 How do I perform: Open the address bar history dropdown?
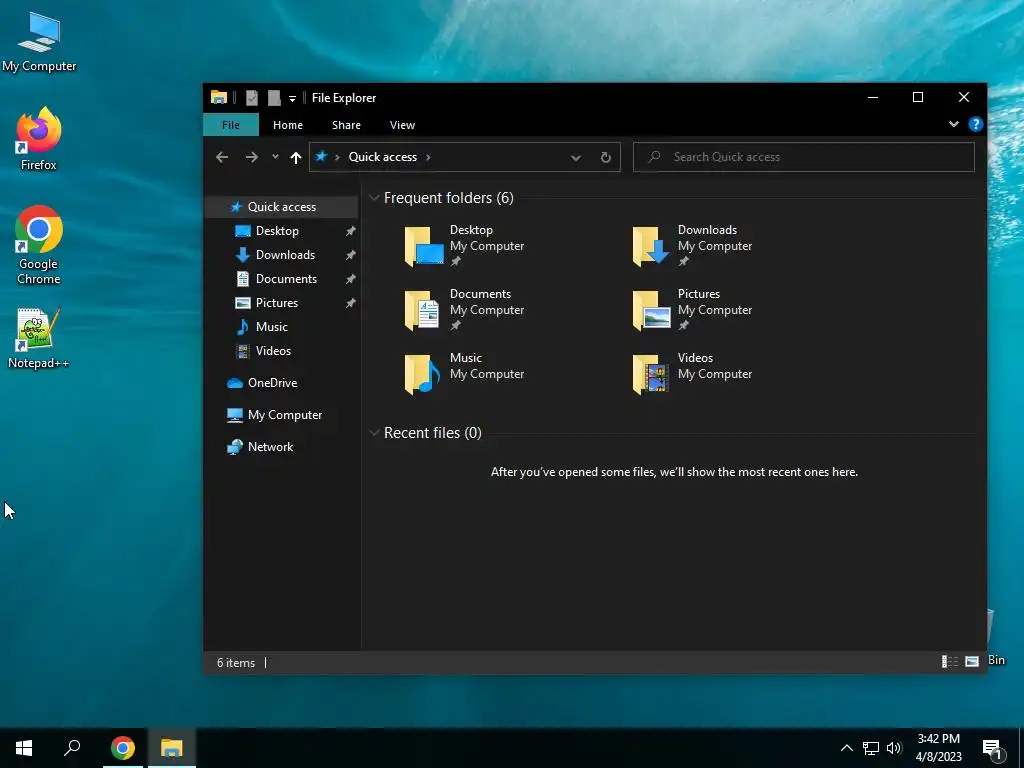[x=575, y=157]
